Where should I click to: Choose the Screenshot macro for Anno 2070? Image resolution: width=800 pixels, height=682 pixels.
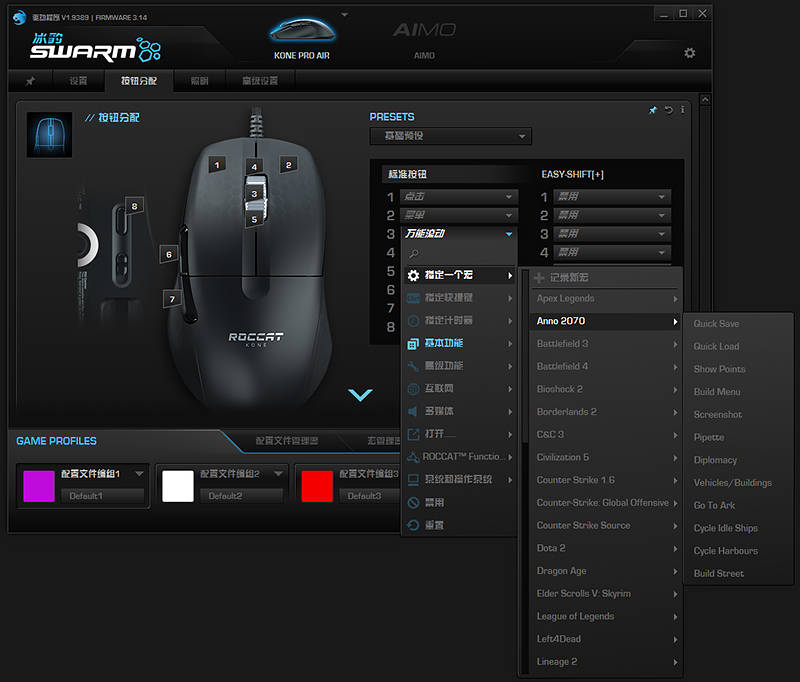[x=738, y=415]
